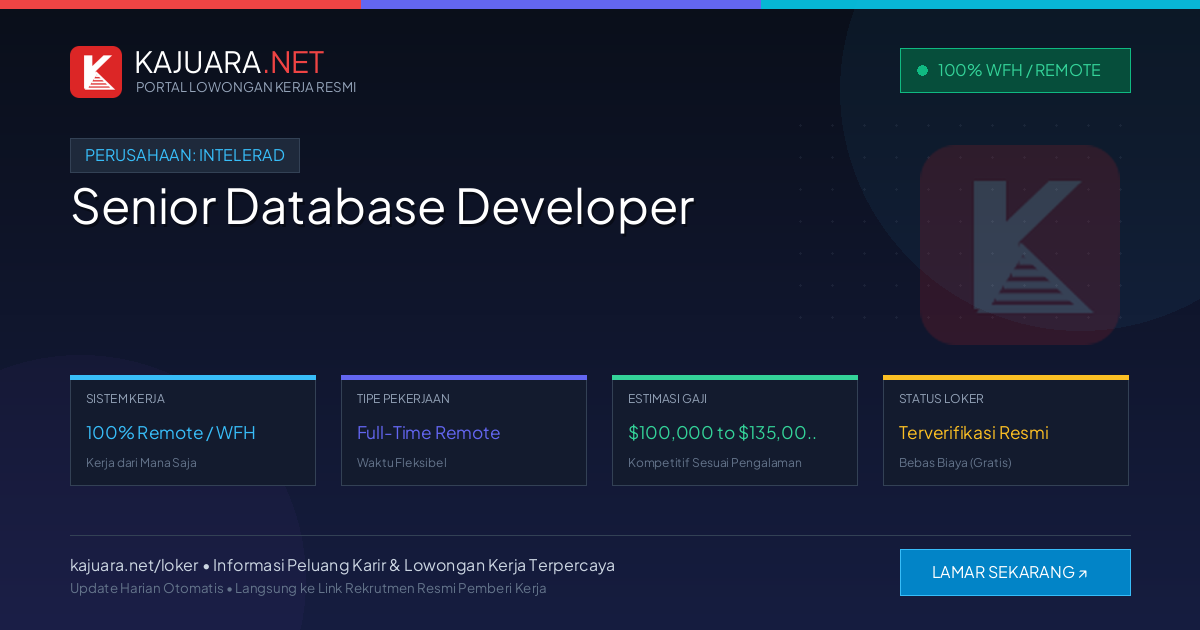Click the 'ESTIMASI GAJI' label
Viewport: 1200px width, 630px height.
click(x=667, y=399)
